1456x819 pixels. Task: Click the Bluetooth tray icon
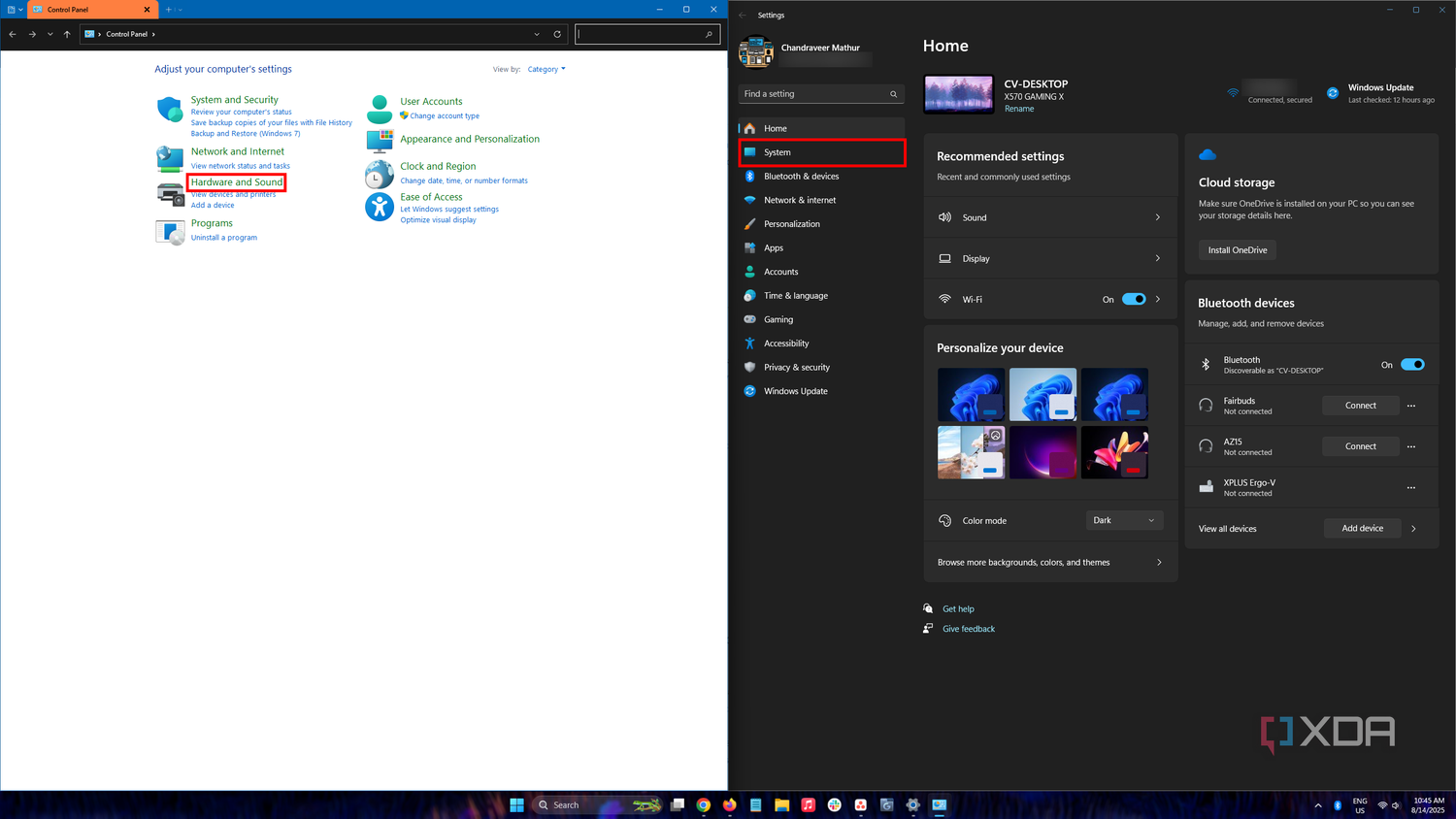click(x=1338, y=805)
